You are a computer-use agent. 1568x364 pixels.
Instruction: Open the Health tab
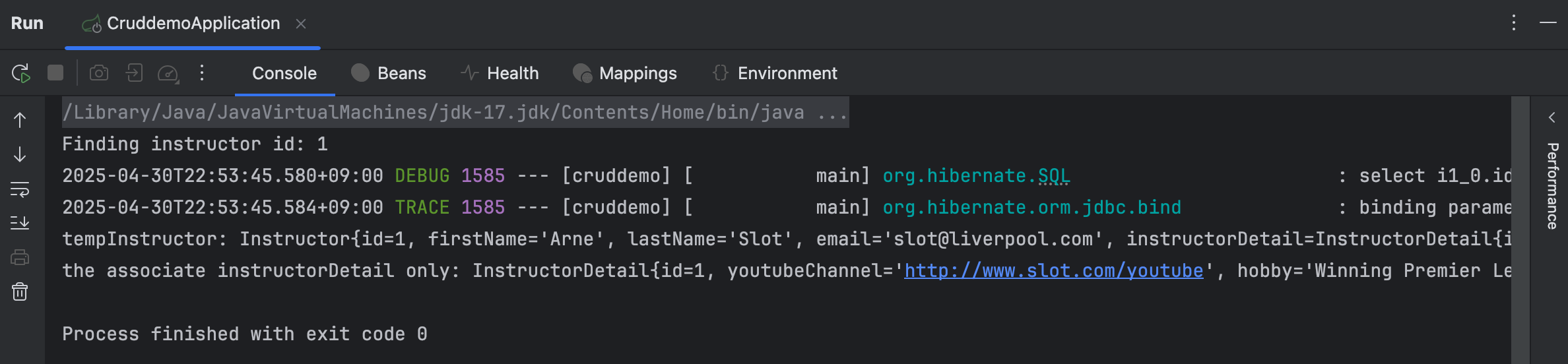500,73
